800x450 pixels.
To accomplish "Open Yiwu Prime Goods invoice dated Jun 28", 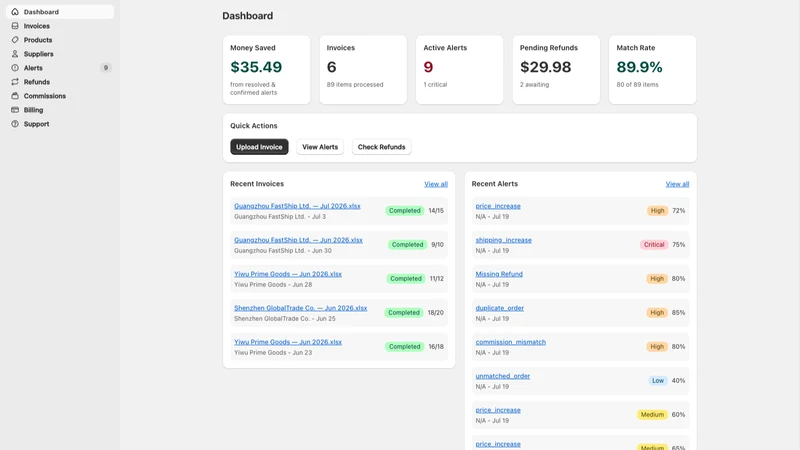I will [288, 274].
